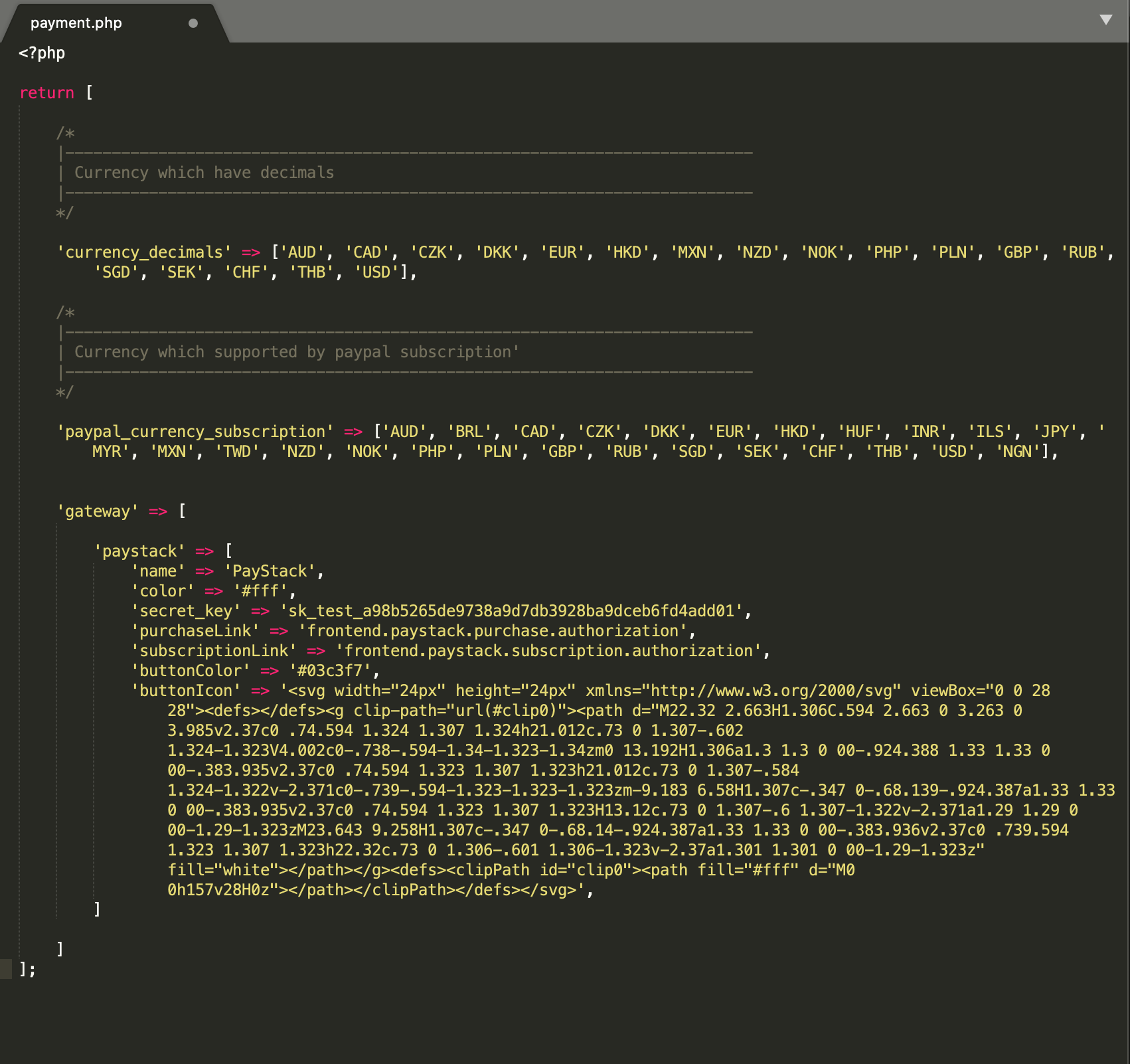
Task: Click the 'paystack' array key
Action: point(139,551)
